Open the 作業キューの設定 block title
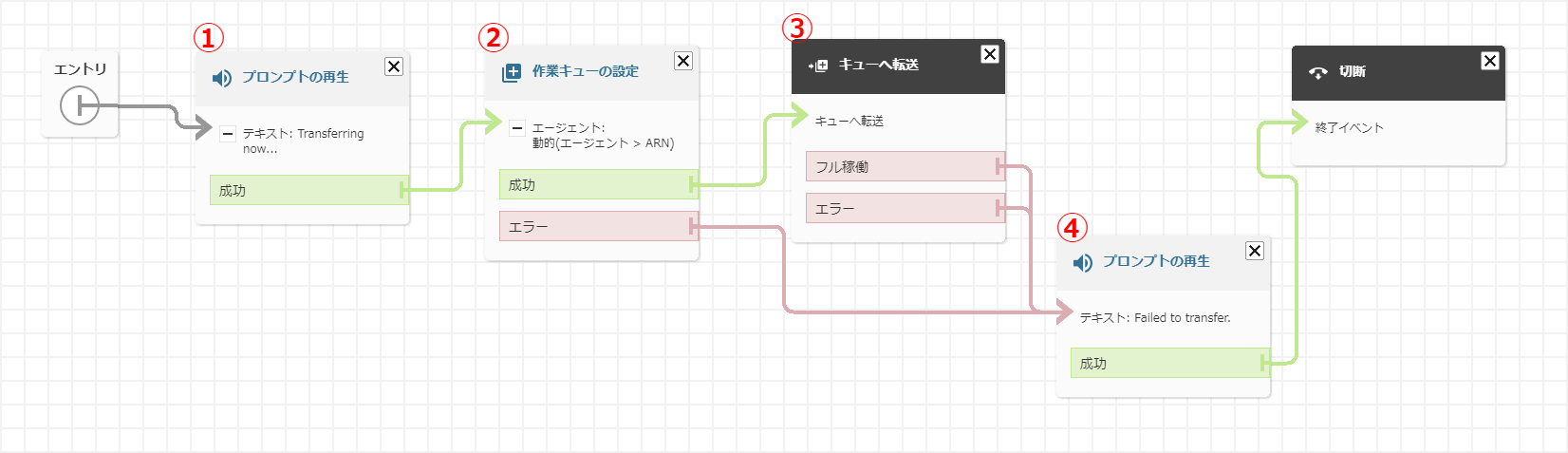 point(585,71)
